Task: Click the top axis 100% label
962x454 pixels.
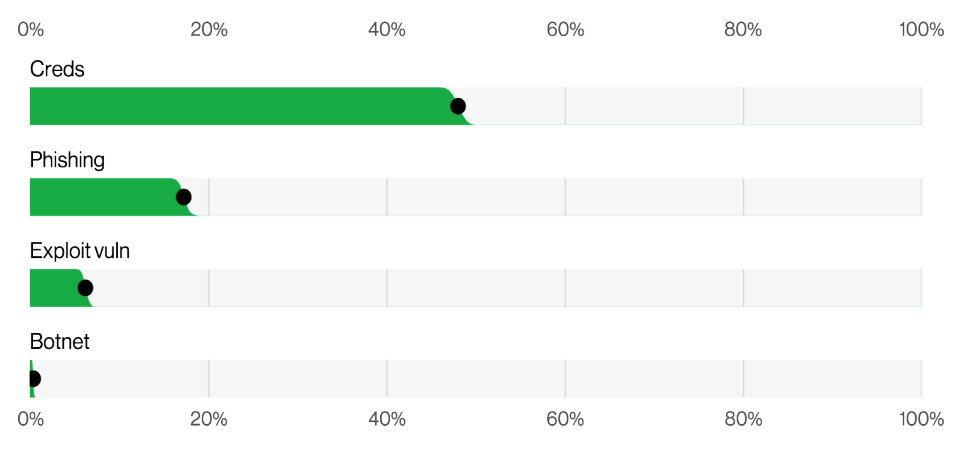Action: (922, 29)
